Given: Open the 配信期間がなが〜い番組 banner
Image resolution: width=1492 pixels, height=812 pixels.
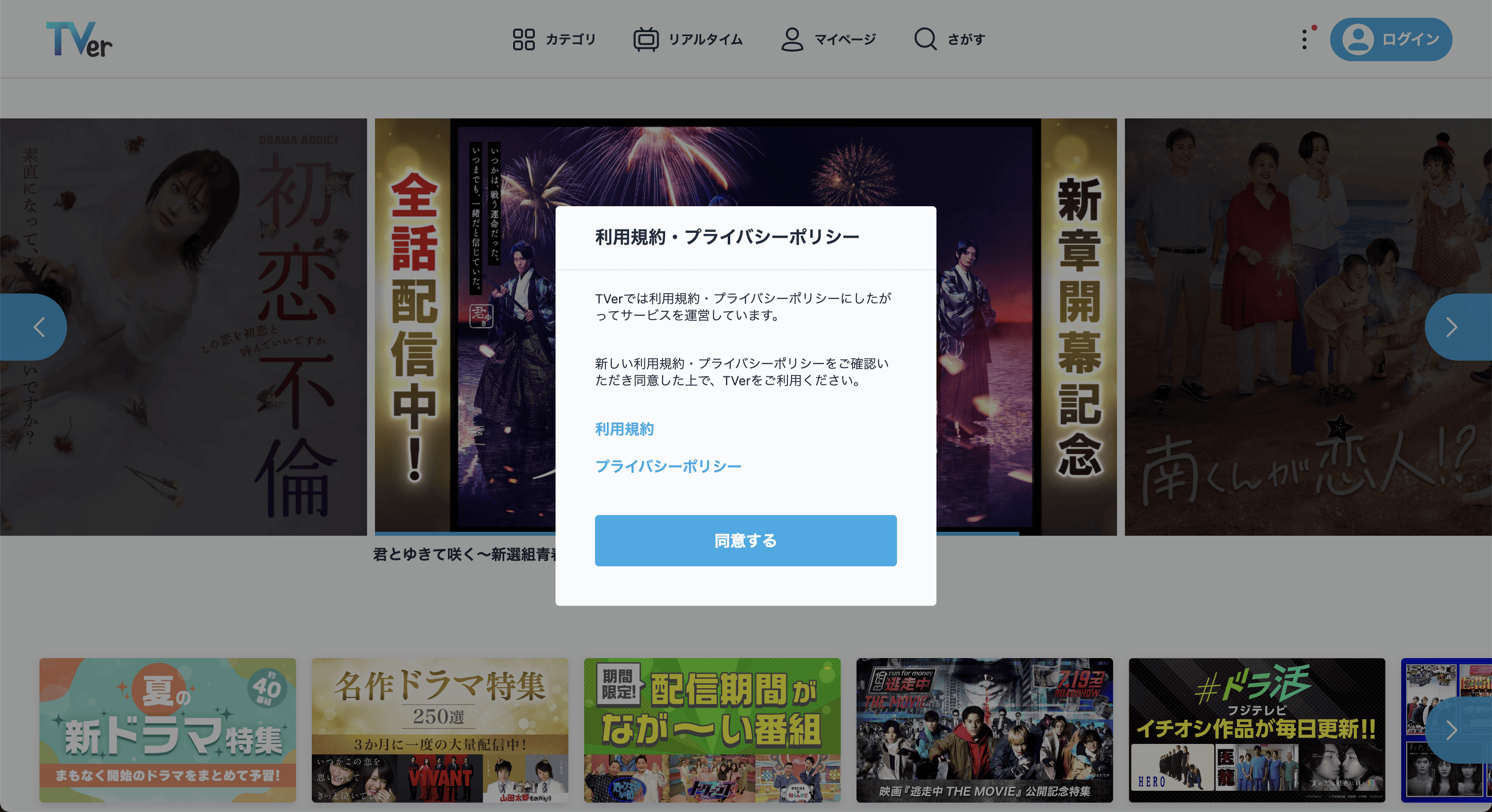Looking at the screenshot, I should click(712, 730).
